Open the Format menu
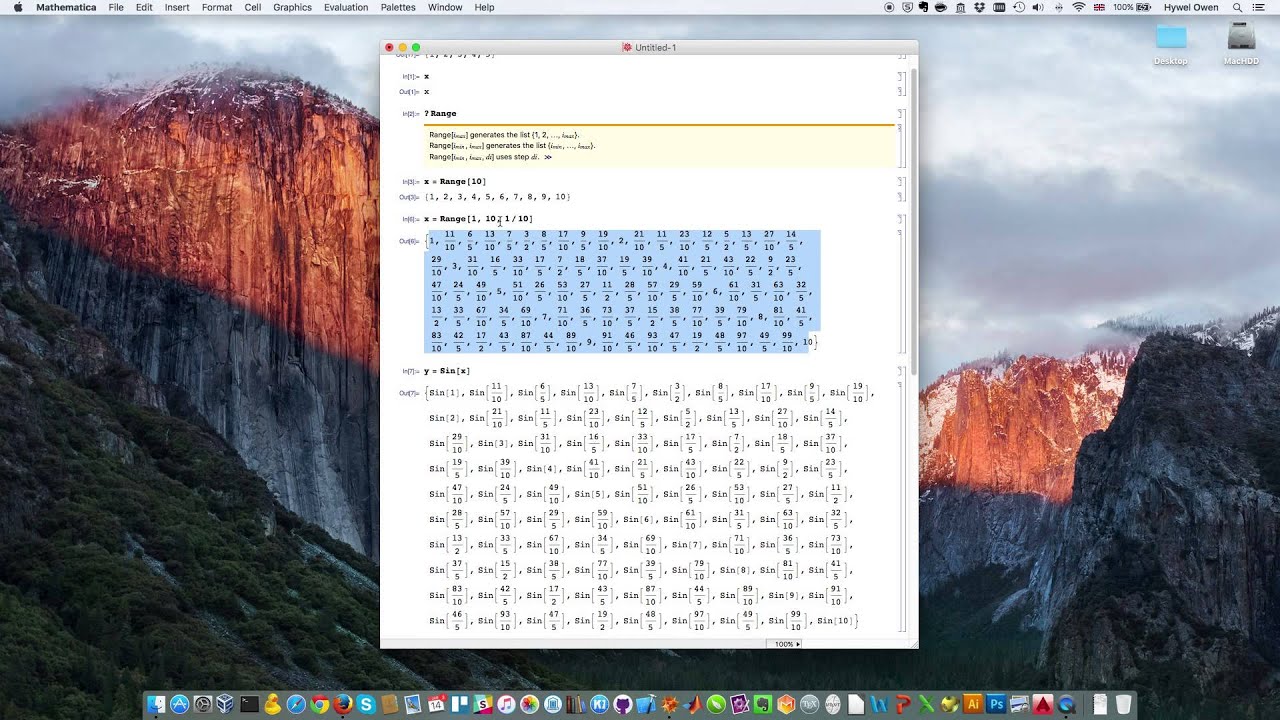 (x=217, y=7)
